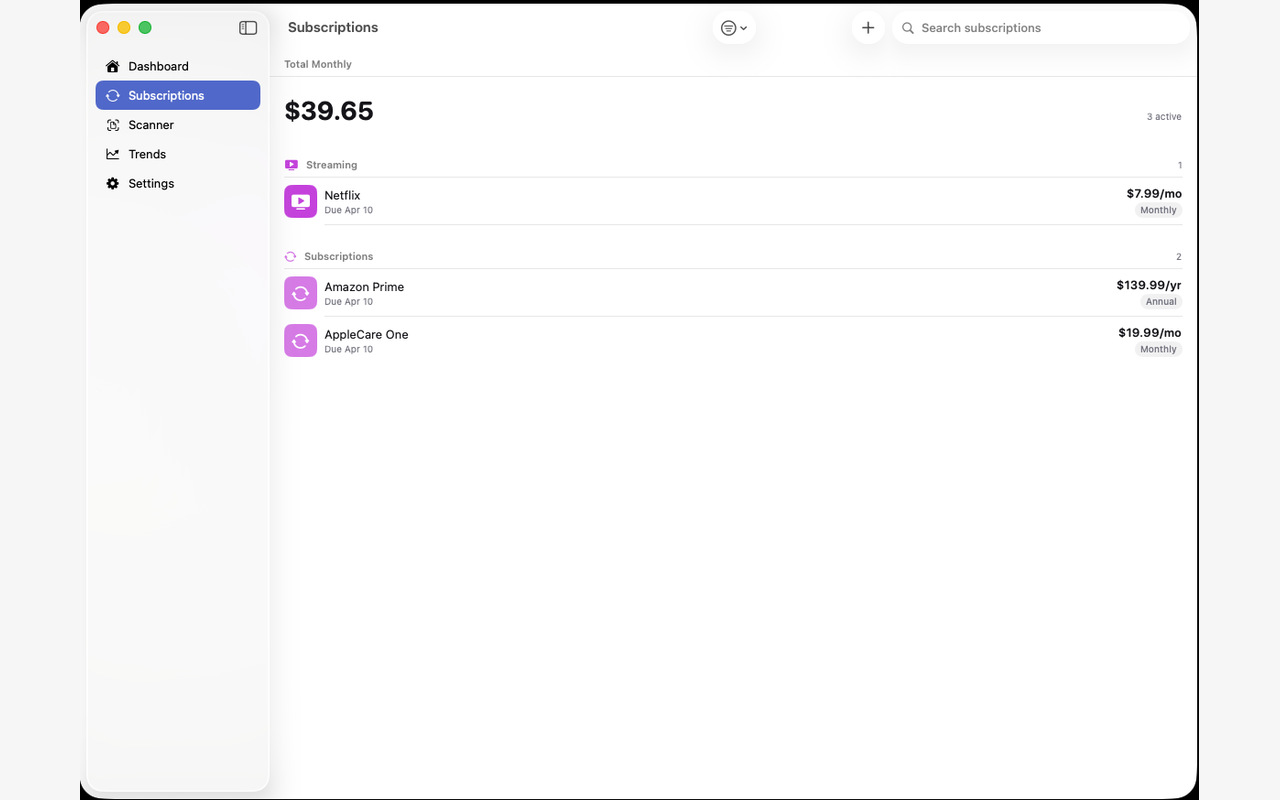Click the Total Monthly heading

pyautogui.click(x=318, y=64)
